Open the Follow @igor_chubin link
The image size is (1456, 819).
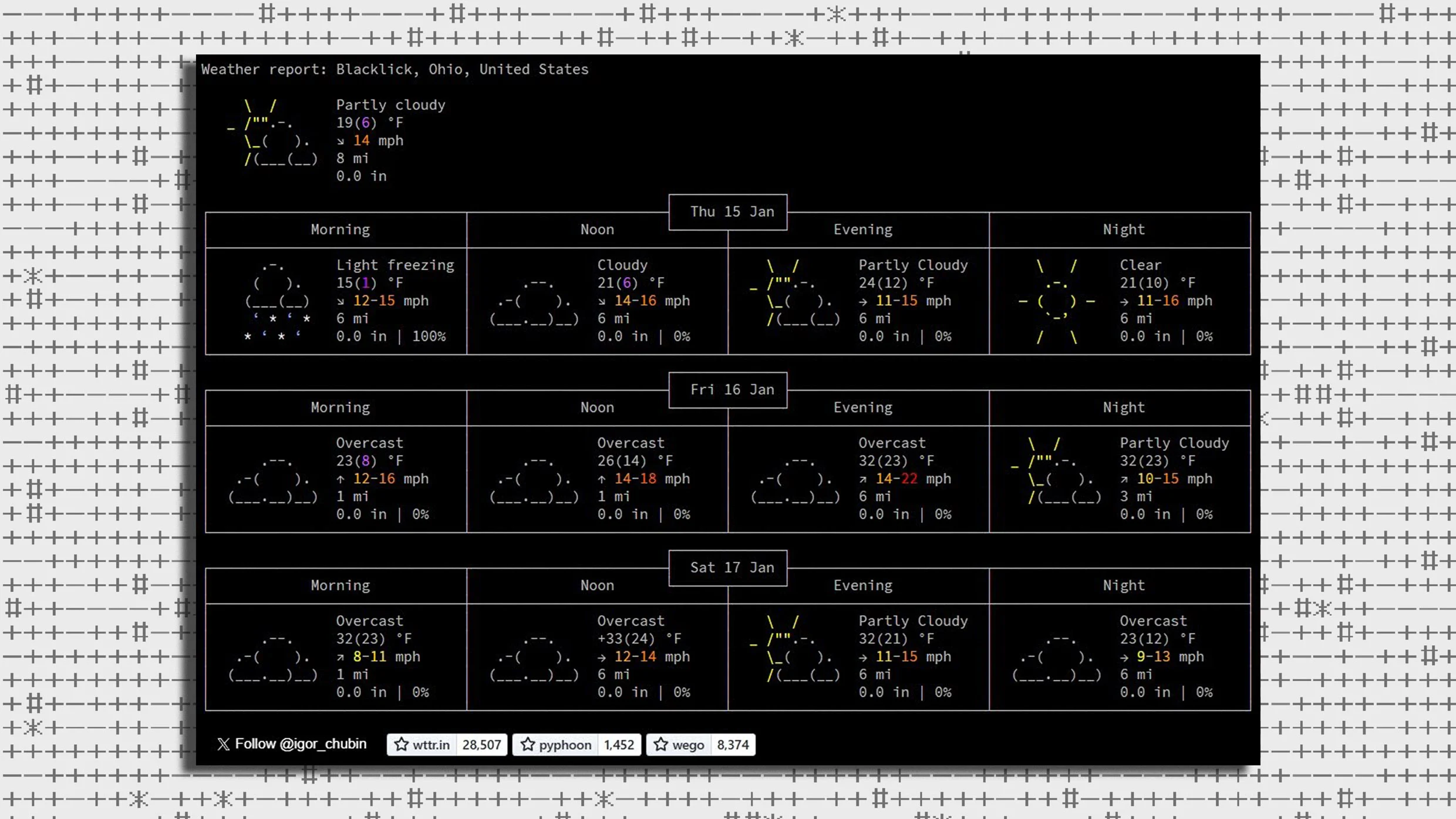coord(301,744)
